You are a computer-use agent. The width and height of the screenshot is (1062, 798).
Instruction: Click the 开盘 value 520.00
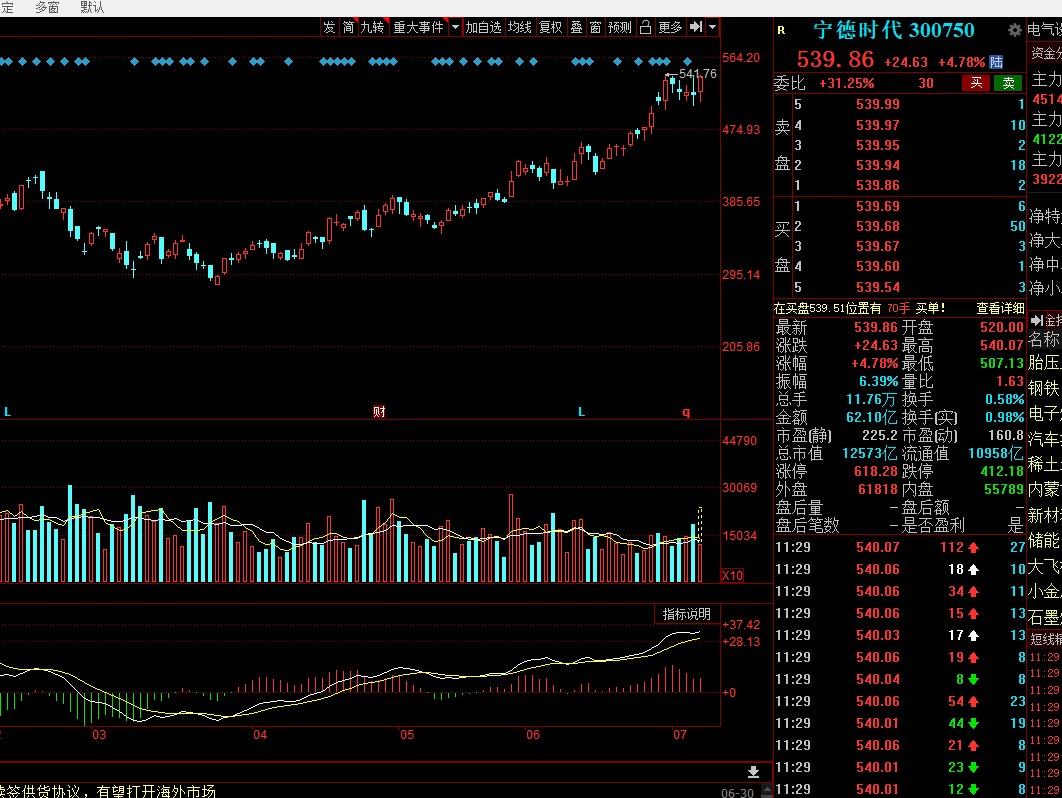pos(1002,327)
